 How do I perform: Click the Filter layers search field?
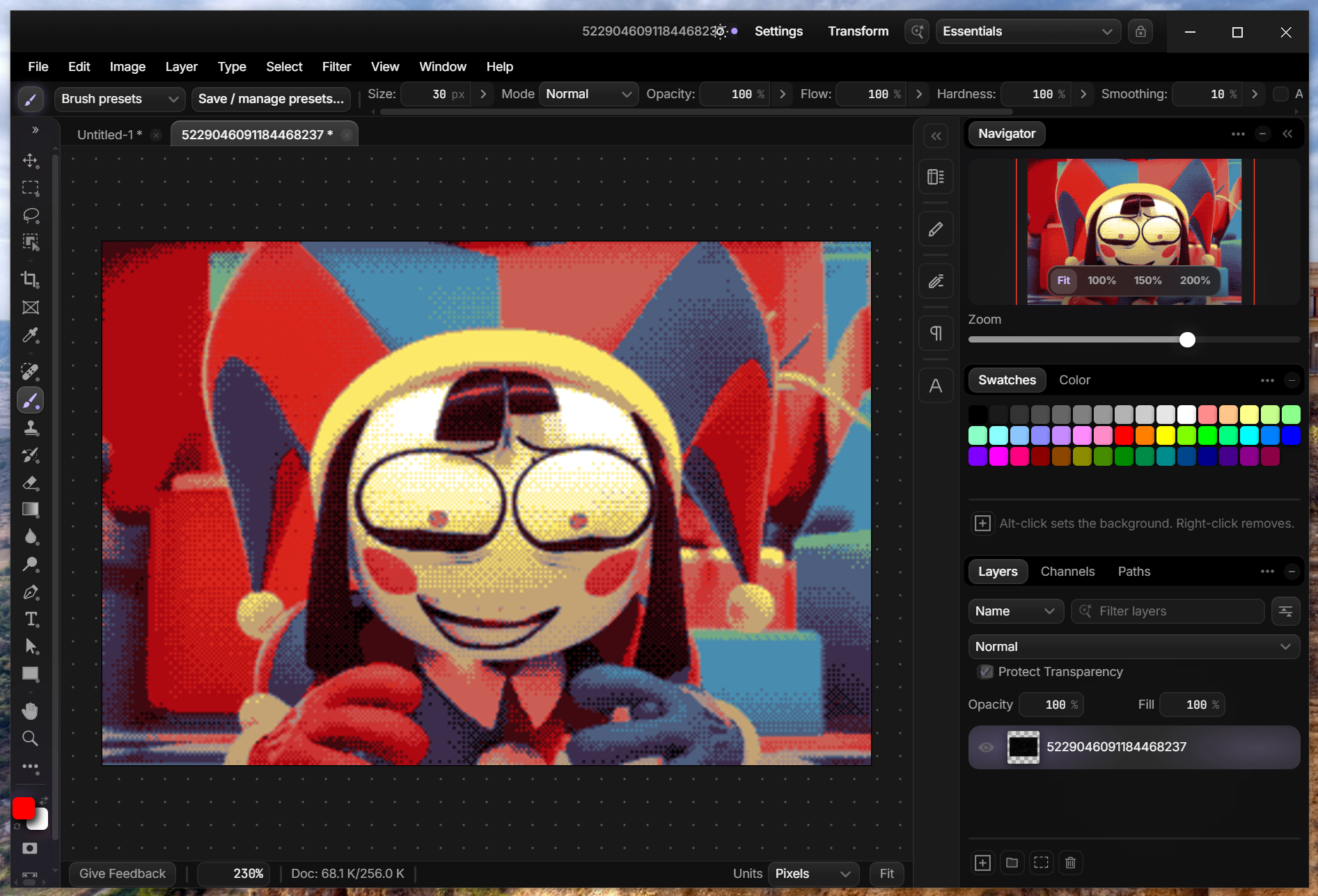coord(1168,611)
